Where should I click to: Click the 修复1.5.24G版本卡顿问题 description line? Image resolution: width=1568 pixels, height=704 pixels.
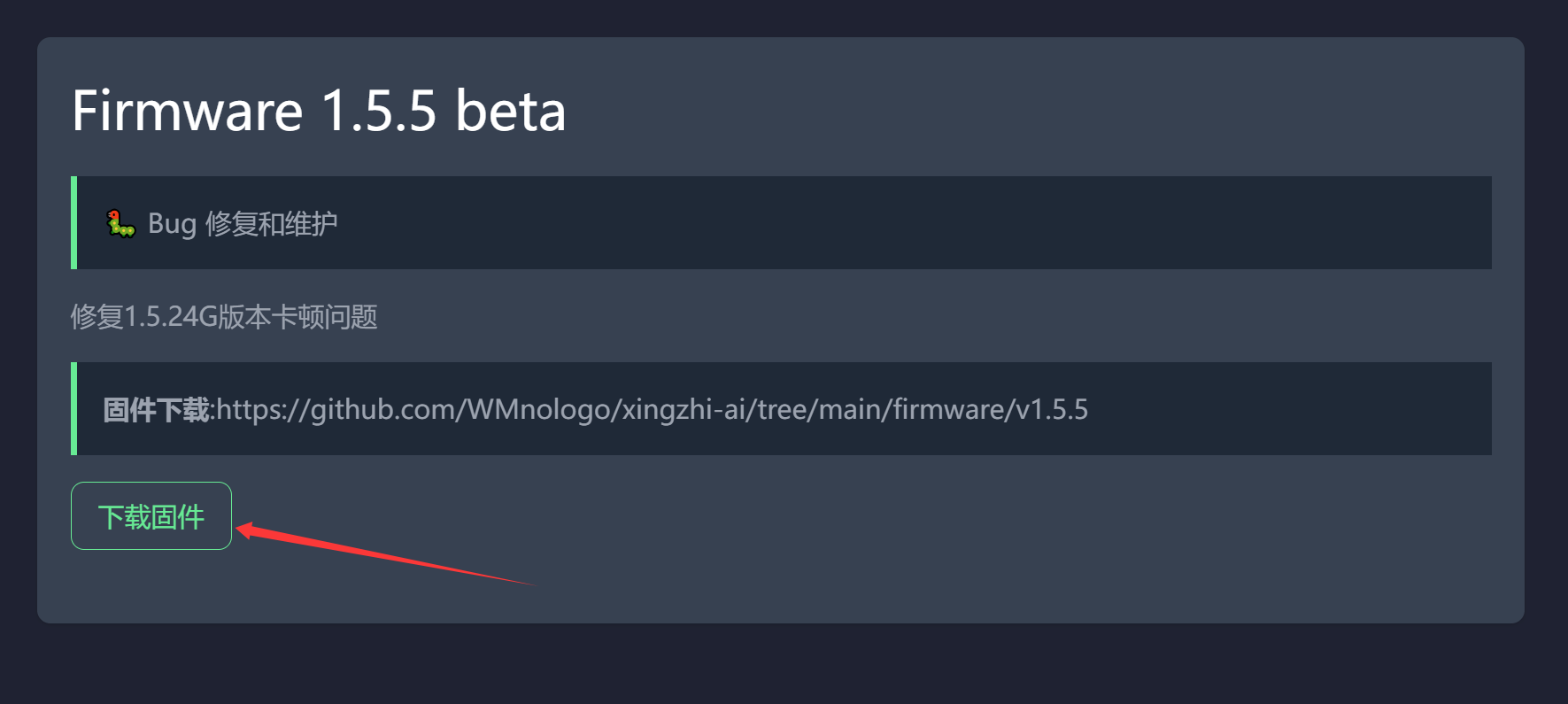click(x=224, y=316)
